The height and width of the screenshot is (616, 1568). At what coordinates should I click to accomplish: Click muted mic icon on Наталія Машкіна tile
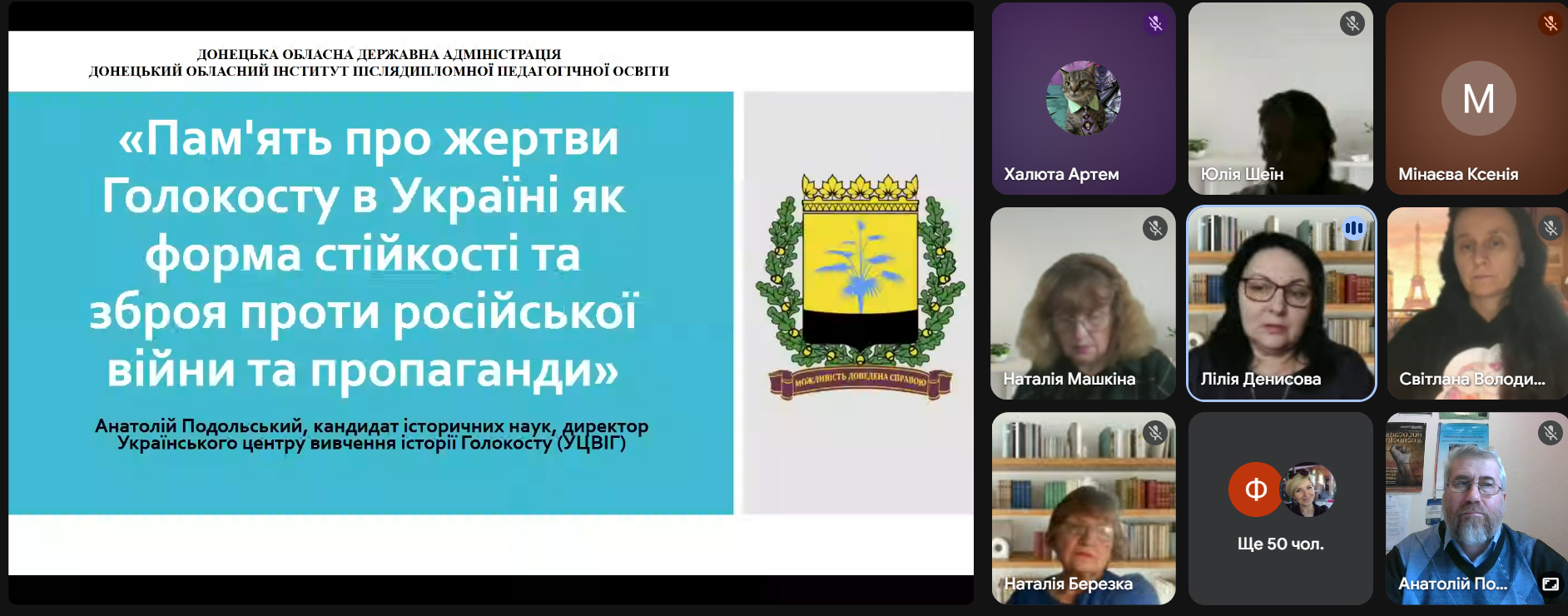(1155, 228)
